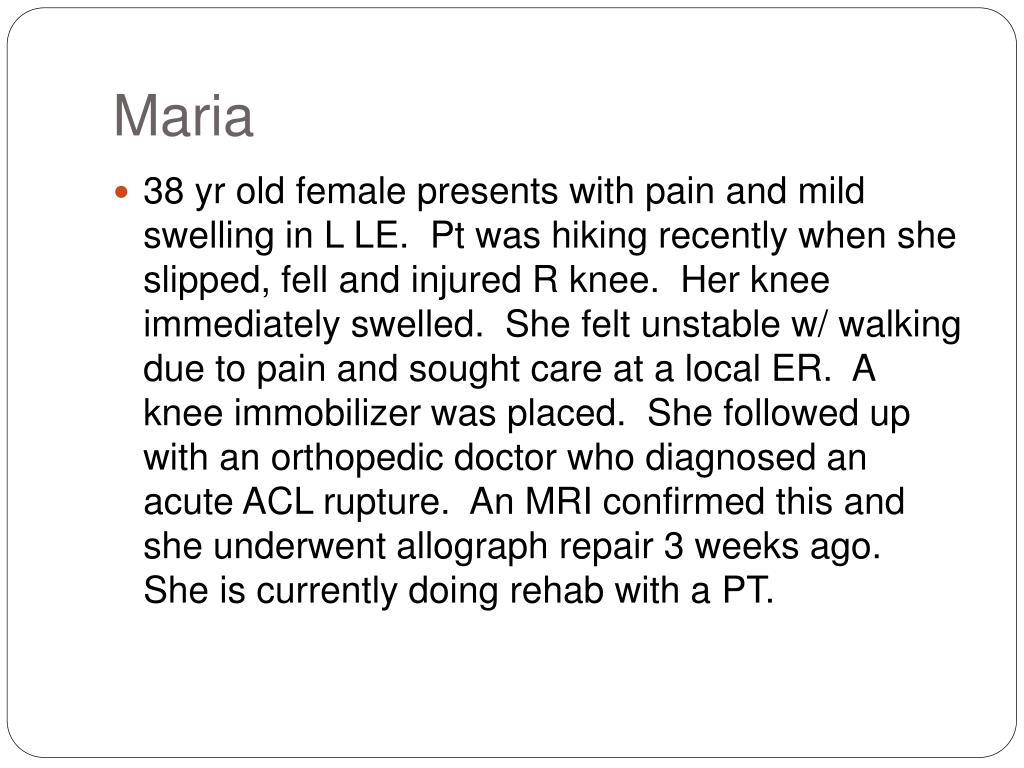
Task: Click the words "She is currently"
Action: point(270,591)
